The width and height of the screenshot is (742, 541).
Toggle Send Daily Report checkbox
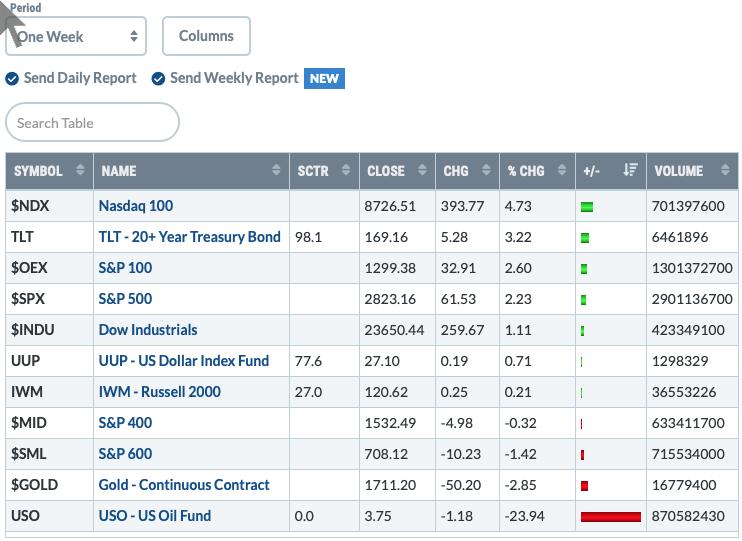(12, 79)
